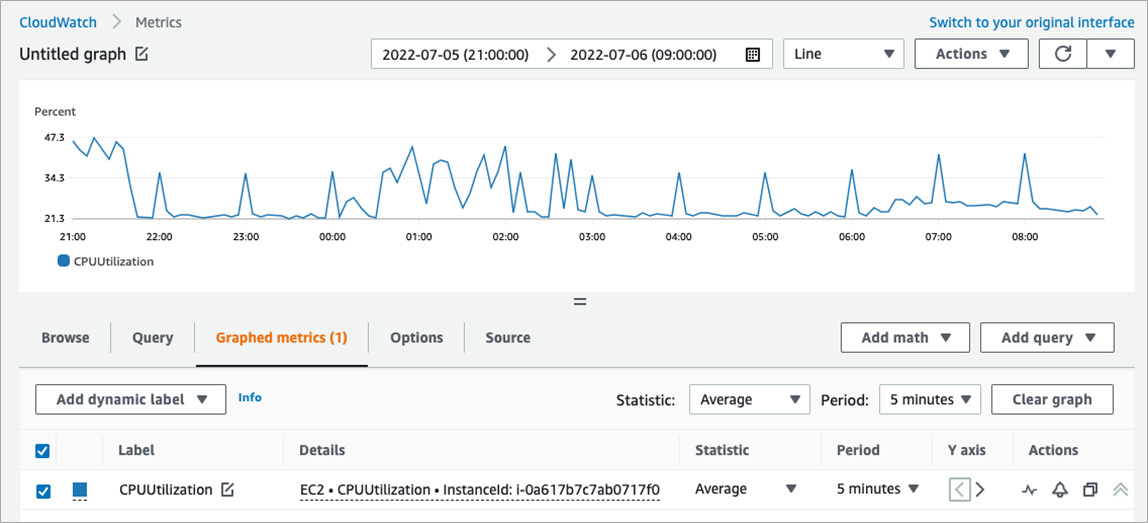Click the panel splitter handle below graph
The image size is (1148, 523).
(x=581, y=301)
